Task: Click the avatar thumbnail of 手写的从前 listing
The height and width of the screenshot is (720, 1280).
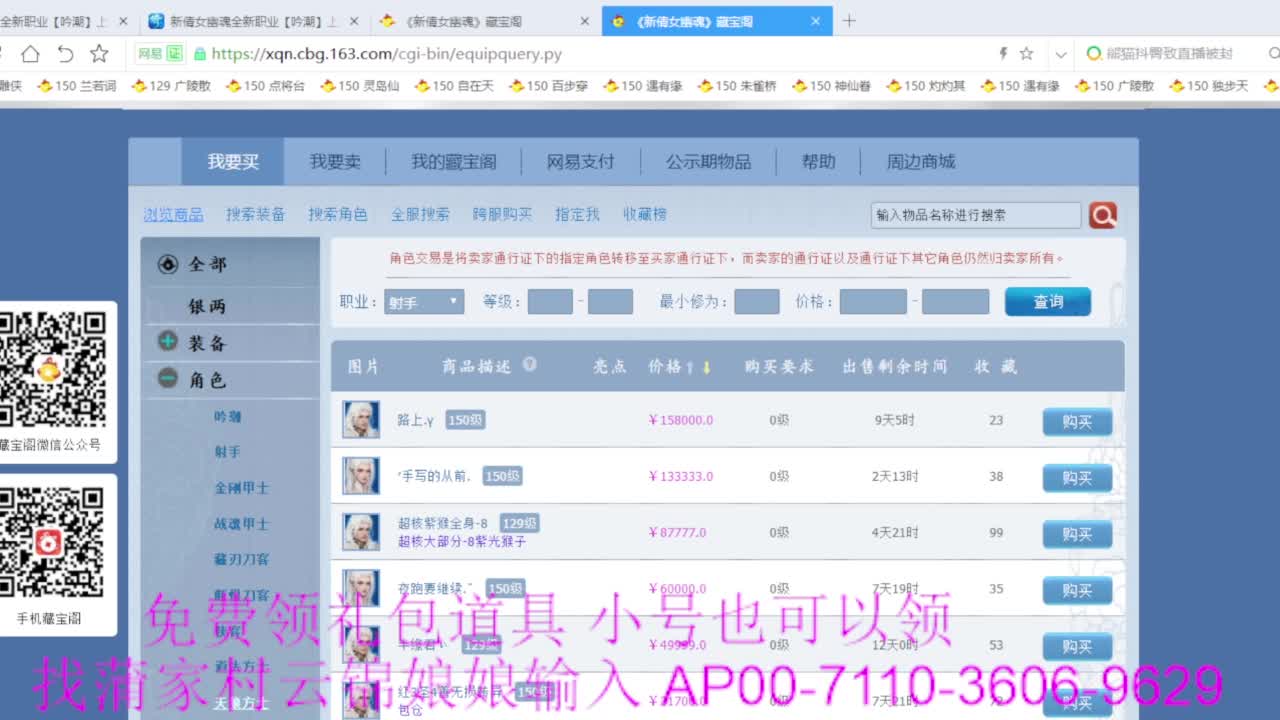Action: 361,477
